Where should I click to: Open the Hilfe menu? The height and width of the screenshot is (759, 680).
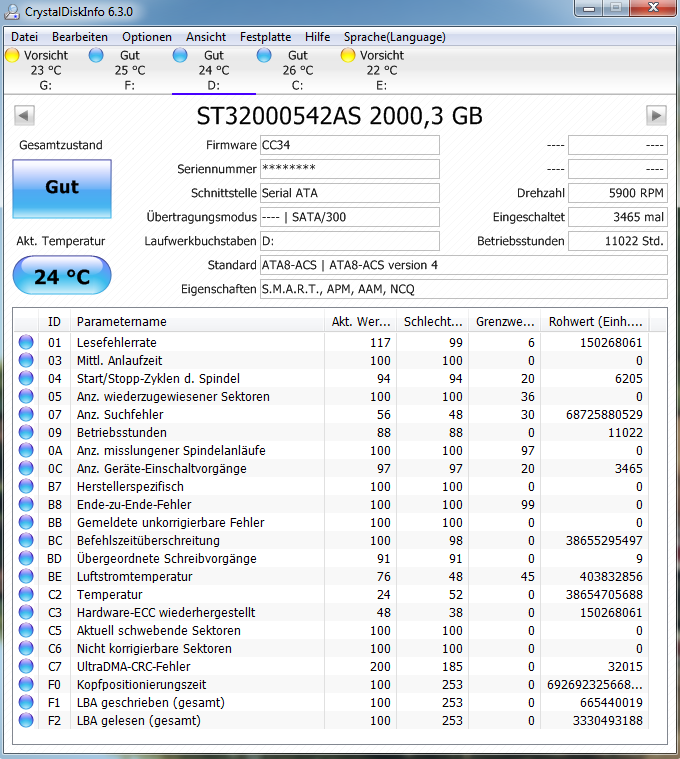point(317,37)
